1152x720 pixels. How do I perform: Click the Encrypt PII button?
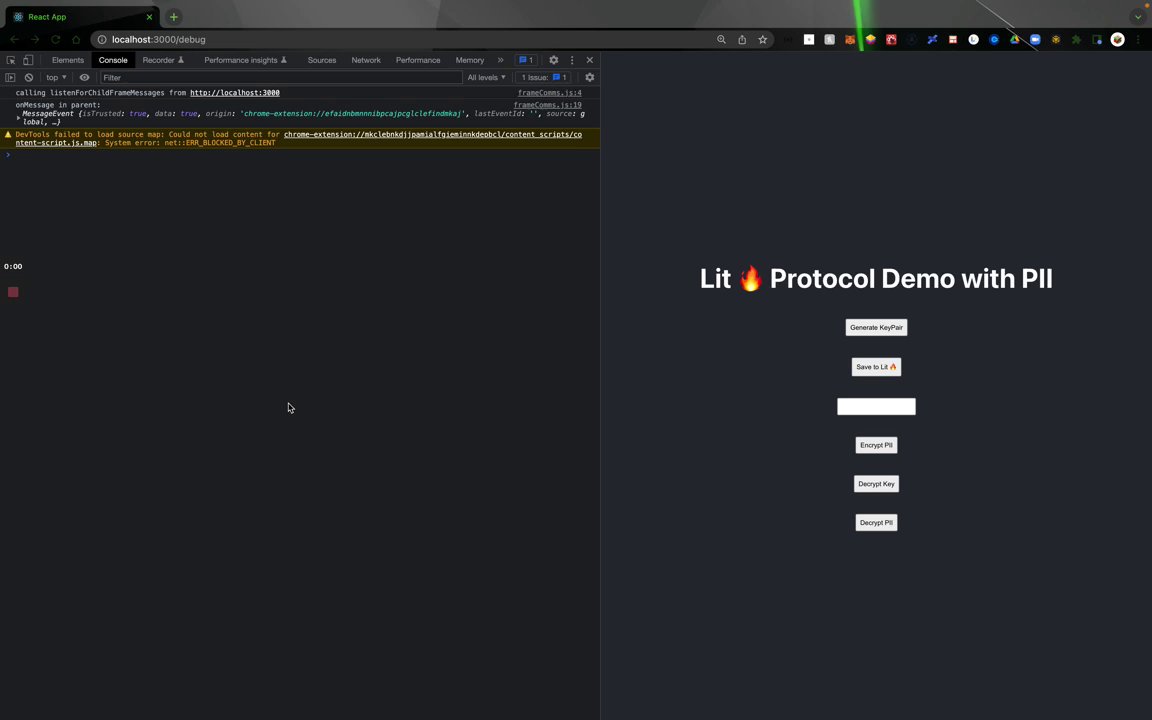876,445
